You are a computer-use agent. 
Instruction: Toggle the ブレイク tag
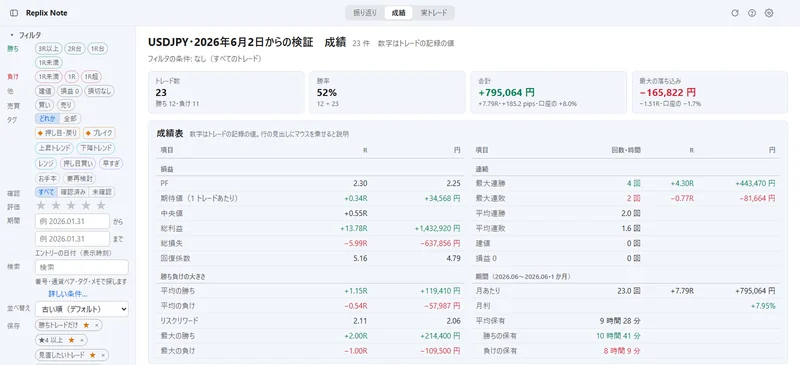[x=99, y=133]
